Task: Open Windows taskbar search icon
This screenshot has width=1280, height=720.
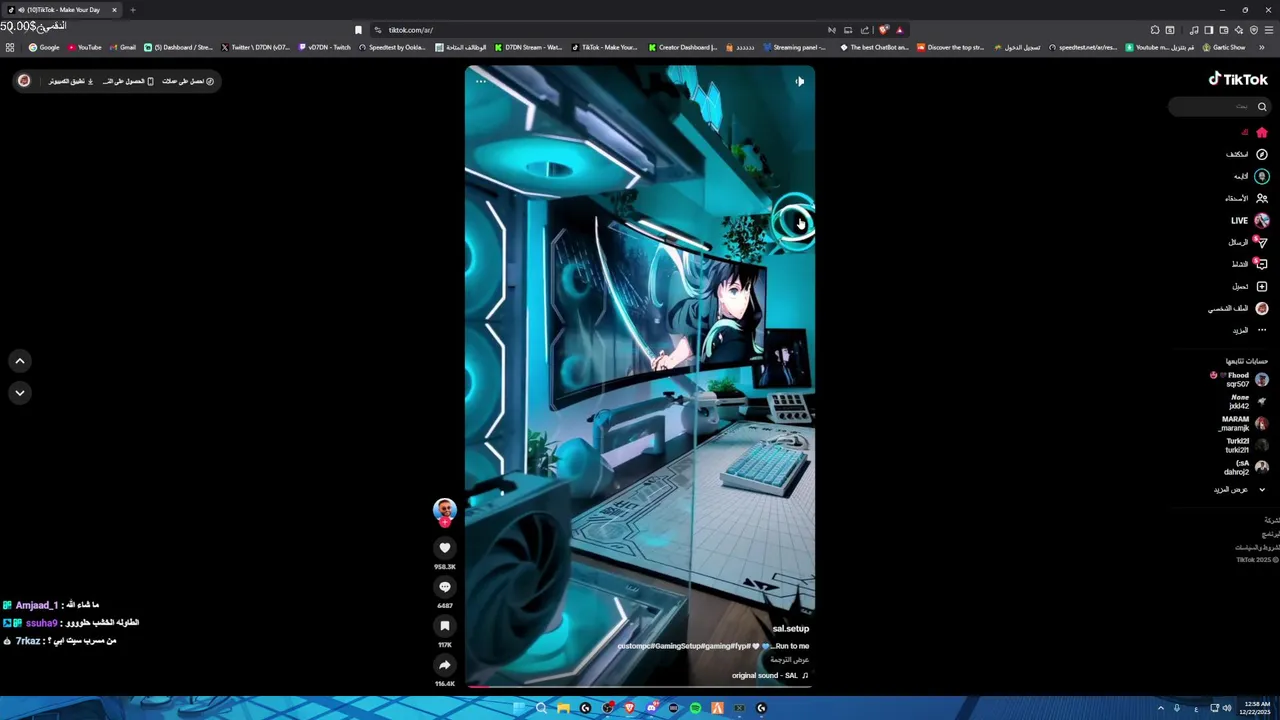Action: tap(541, 708)
